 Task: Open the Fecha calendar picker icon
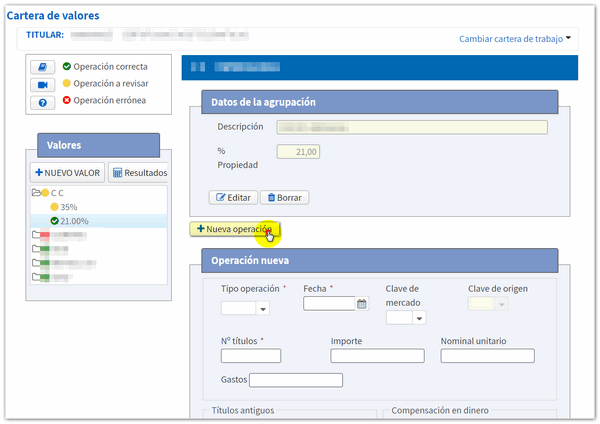click(362, 304)
